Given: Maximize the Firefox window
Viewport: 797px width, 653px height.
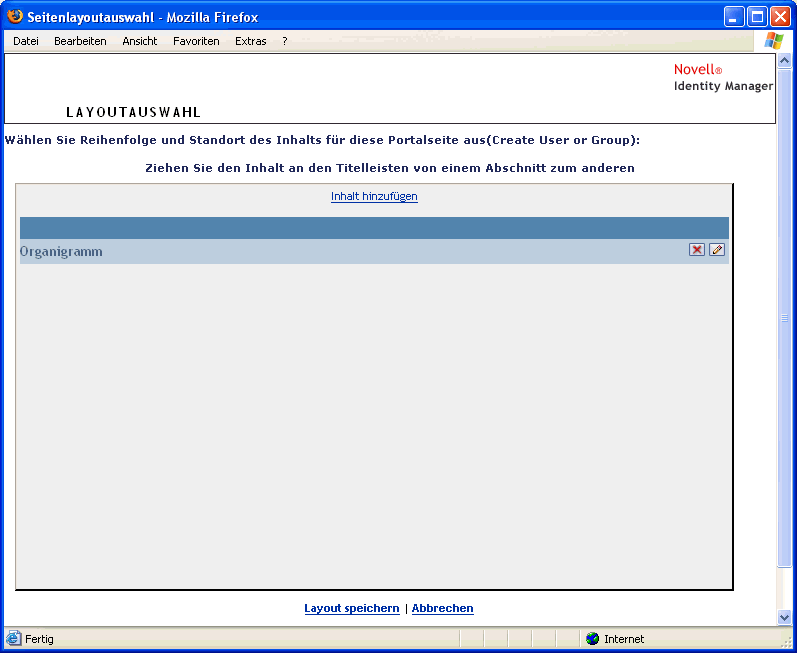Looking at the screenshot, I should pyautogui.click(x=757, y=17).
